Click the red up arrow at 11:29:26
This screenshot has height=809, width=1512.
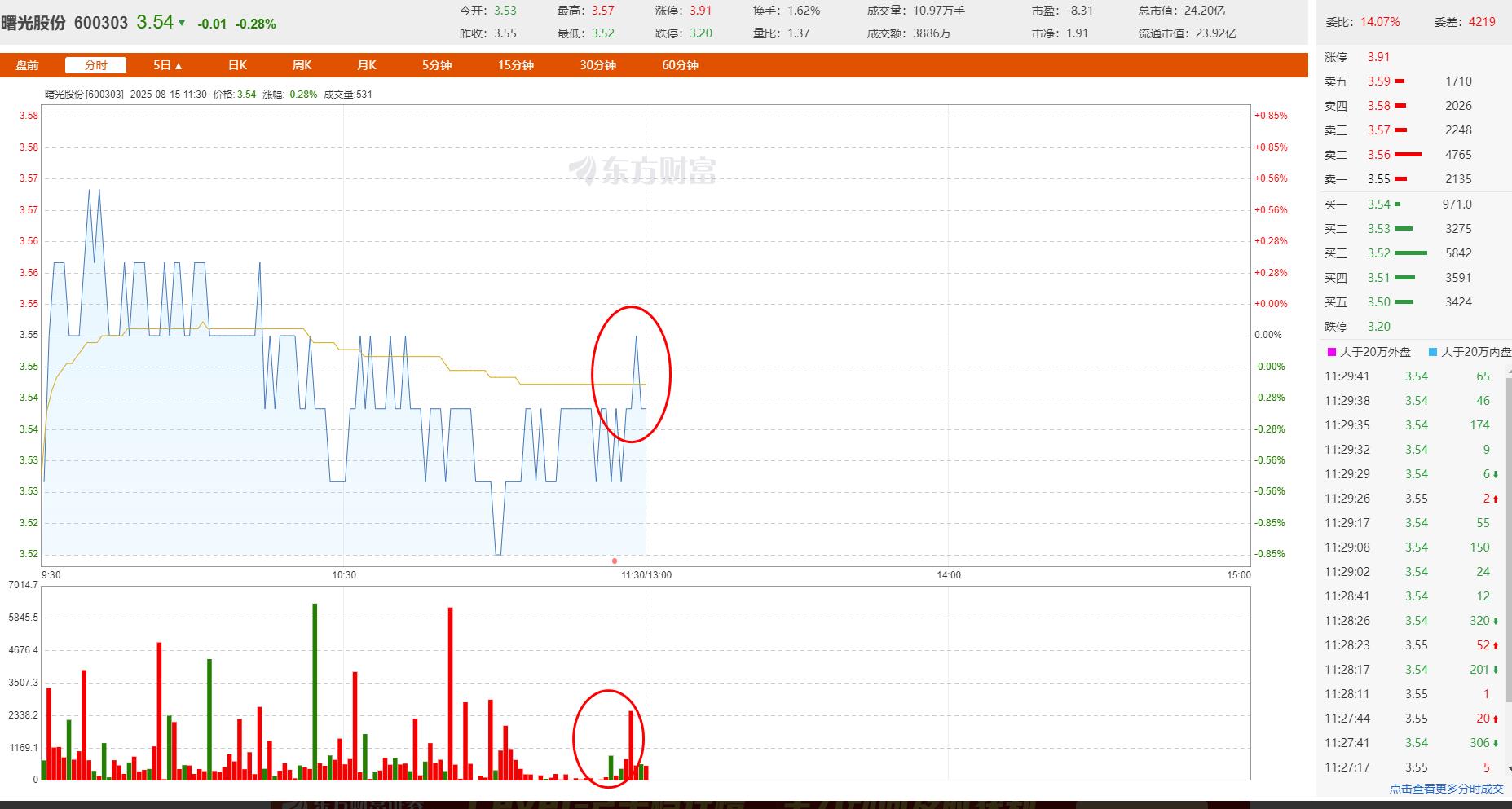point(1496,499)
